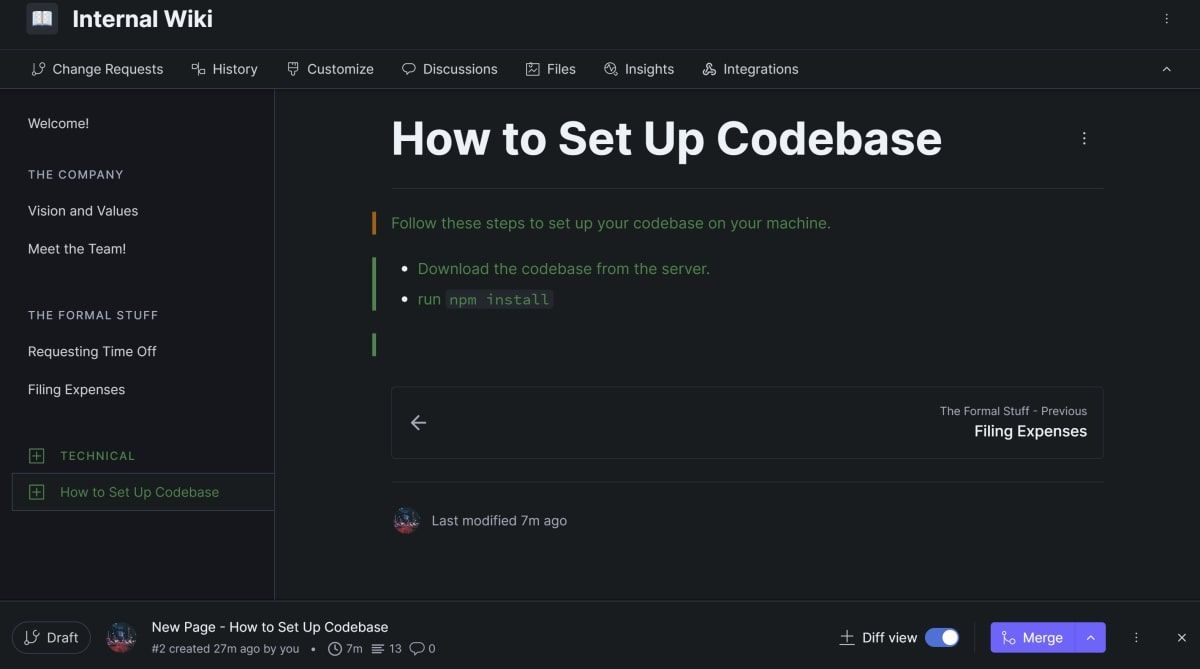Click the author avatar near Last modified

coord(406,521)
